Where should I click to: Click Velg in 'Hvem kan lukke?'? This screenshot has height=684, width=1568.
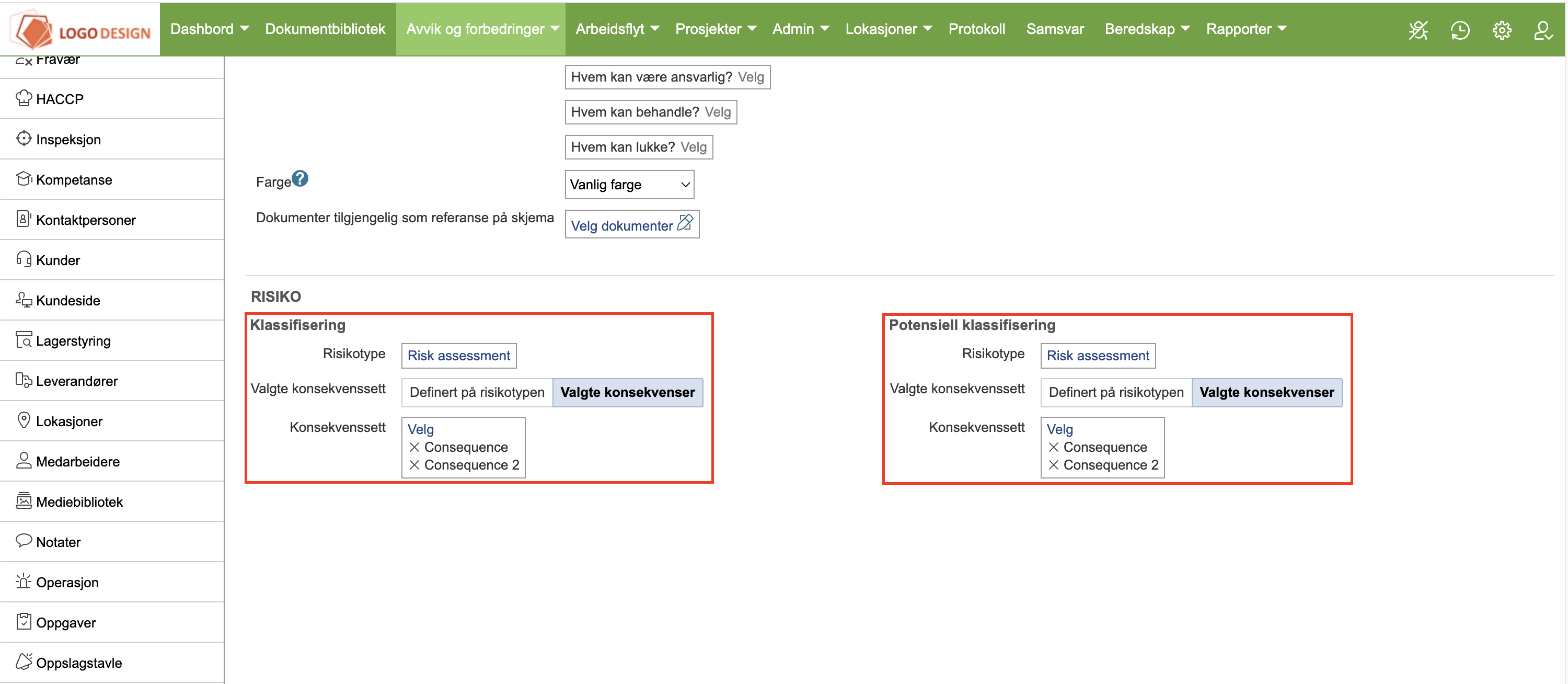coord(693,147)
